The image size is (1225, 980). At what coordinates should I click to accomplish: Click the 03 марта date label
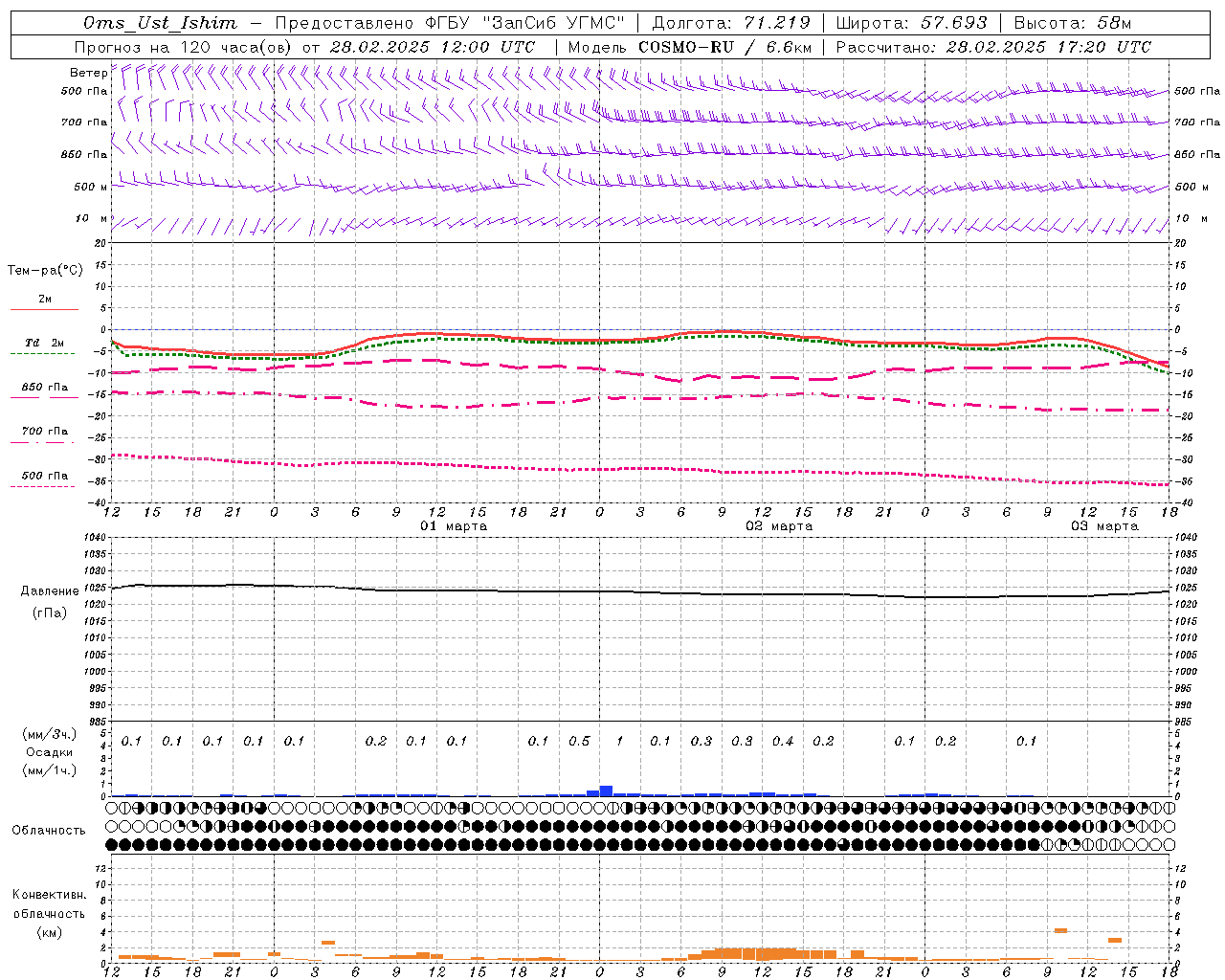coord(1104,526)
